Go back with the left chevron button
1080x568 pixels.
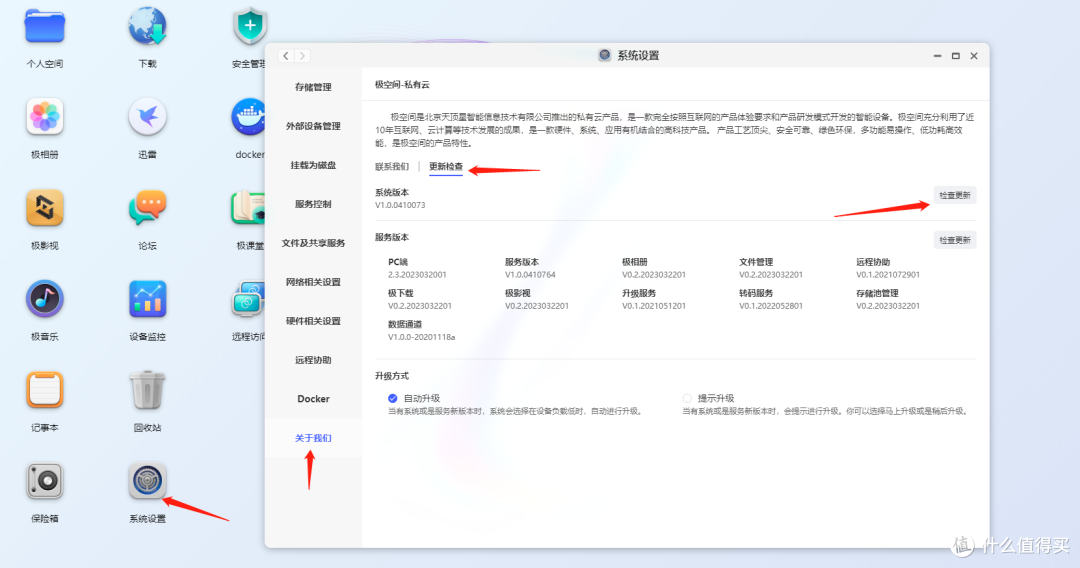click(286, 56)
